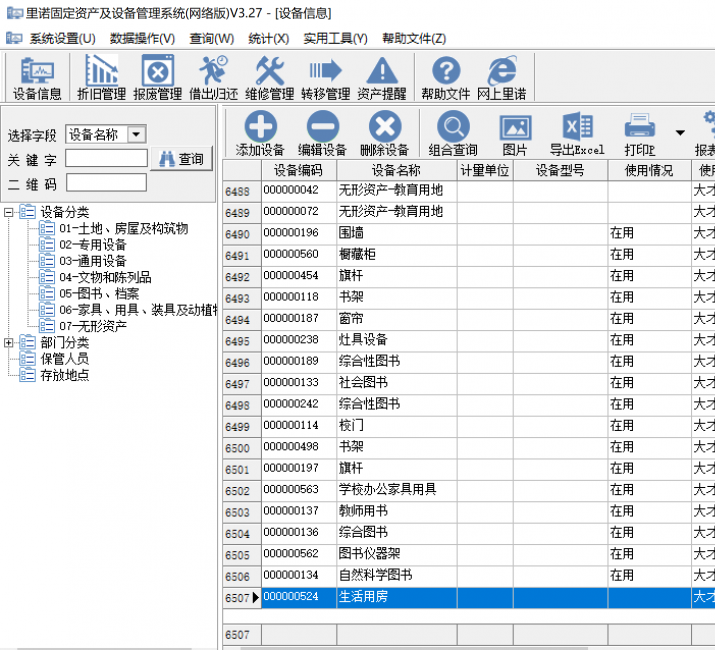The height and width of the screenshot is (650, 715).
Task: Click the 报废管理 scrap management icon
Action: (x=158, y=78)
